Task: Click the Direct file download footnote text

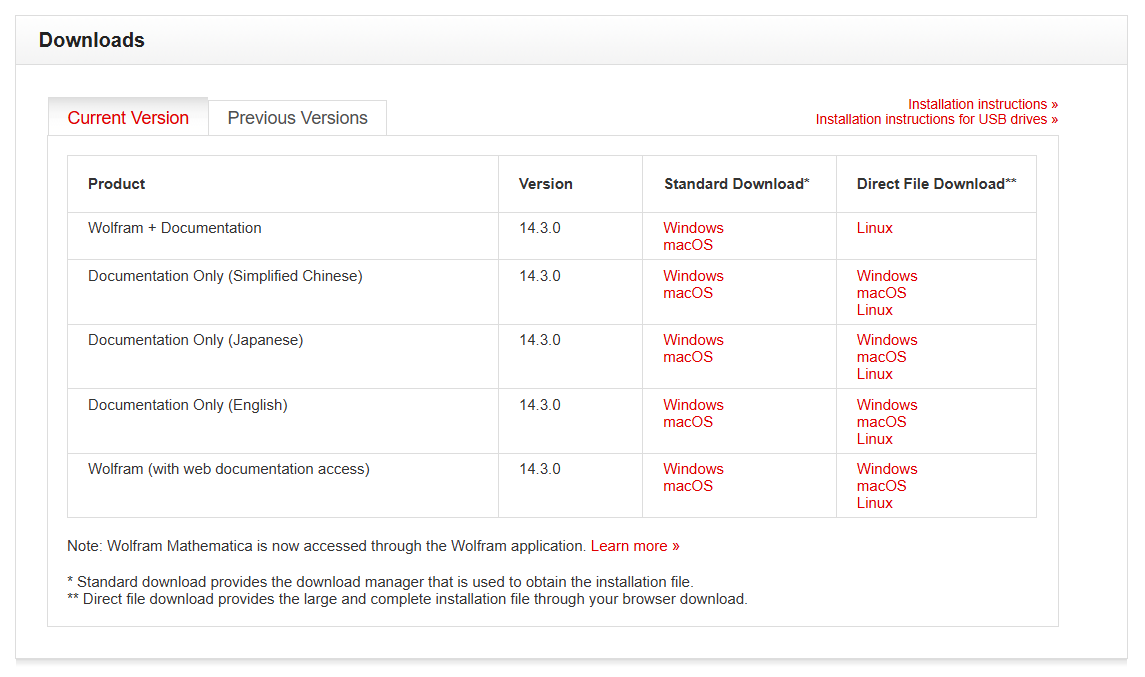Action: [x=407, y=599]
